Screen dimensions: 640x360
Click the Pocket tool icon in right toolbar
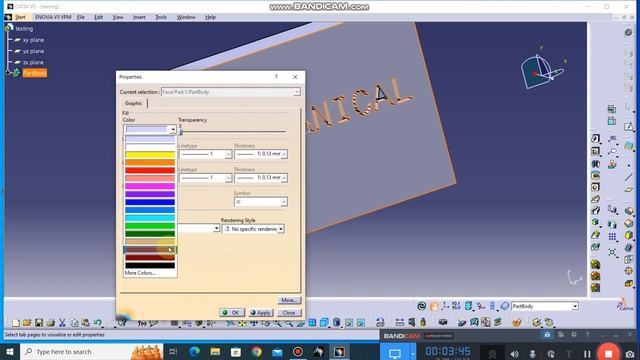(596, 151)
